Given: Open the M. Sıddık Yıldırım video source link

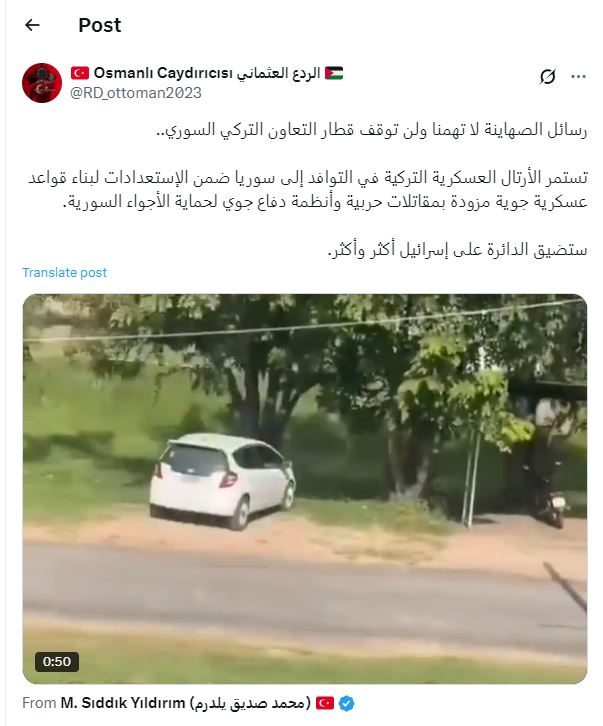Looking at the screenshot, I should (x=122, y=703).
